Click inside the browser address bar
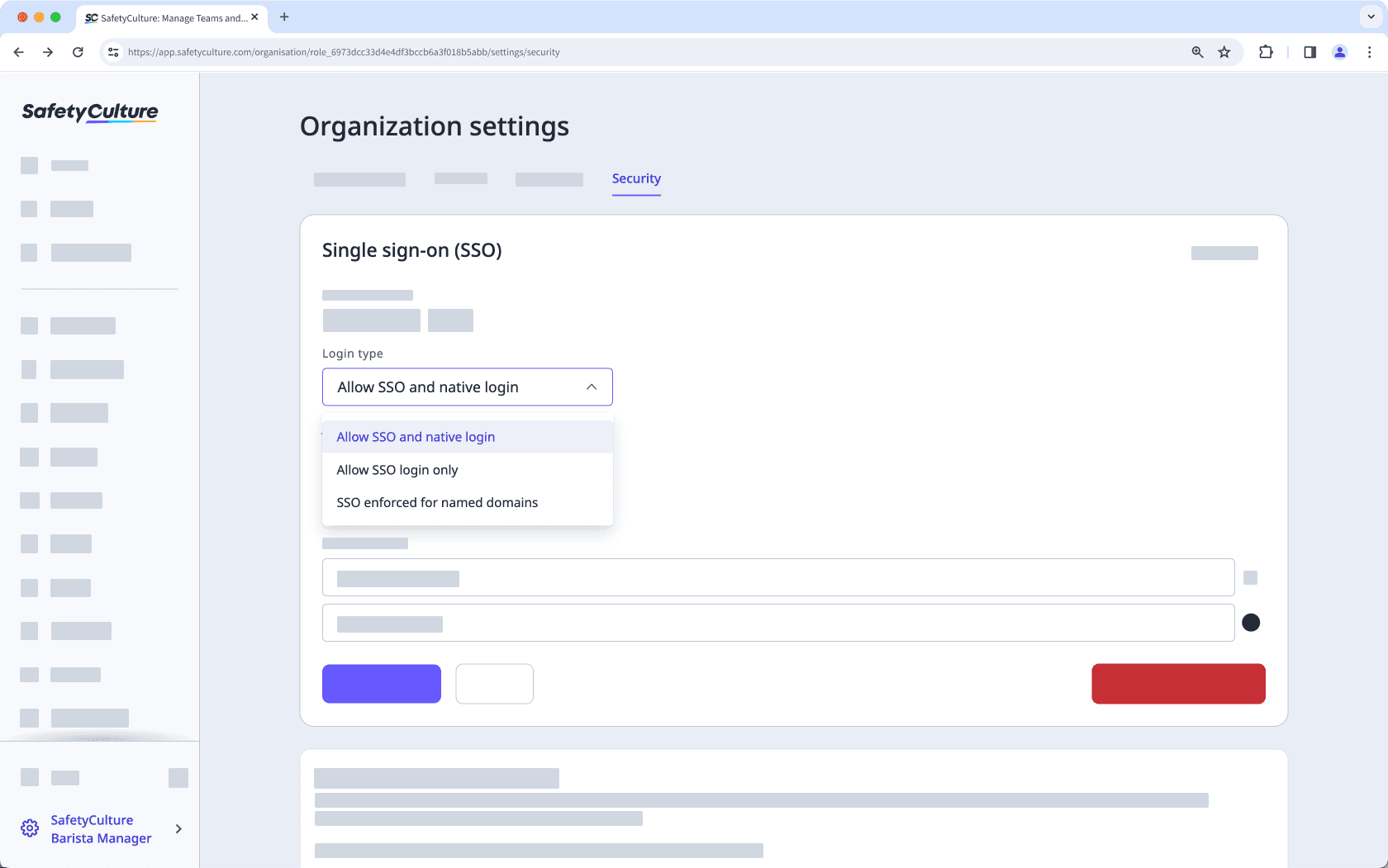This screenshot has width=1388, height=868. pyautogui.click(x=578, y=51)
